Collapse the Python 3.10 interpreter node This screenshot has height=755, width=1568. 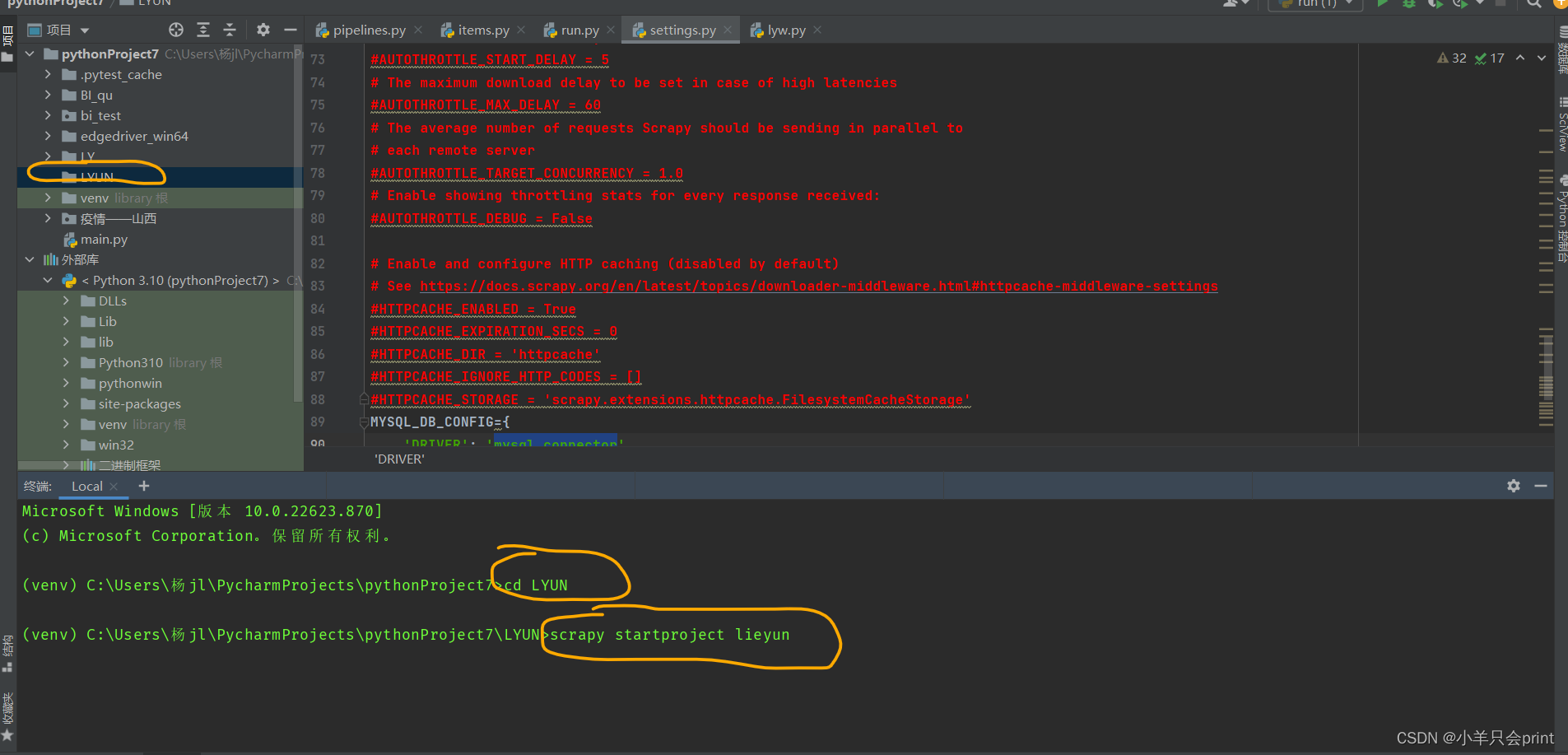[48, 280]
